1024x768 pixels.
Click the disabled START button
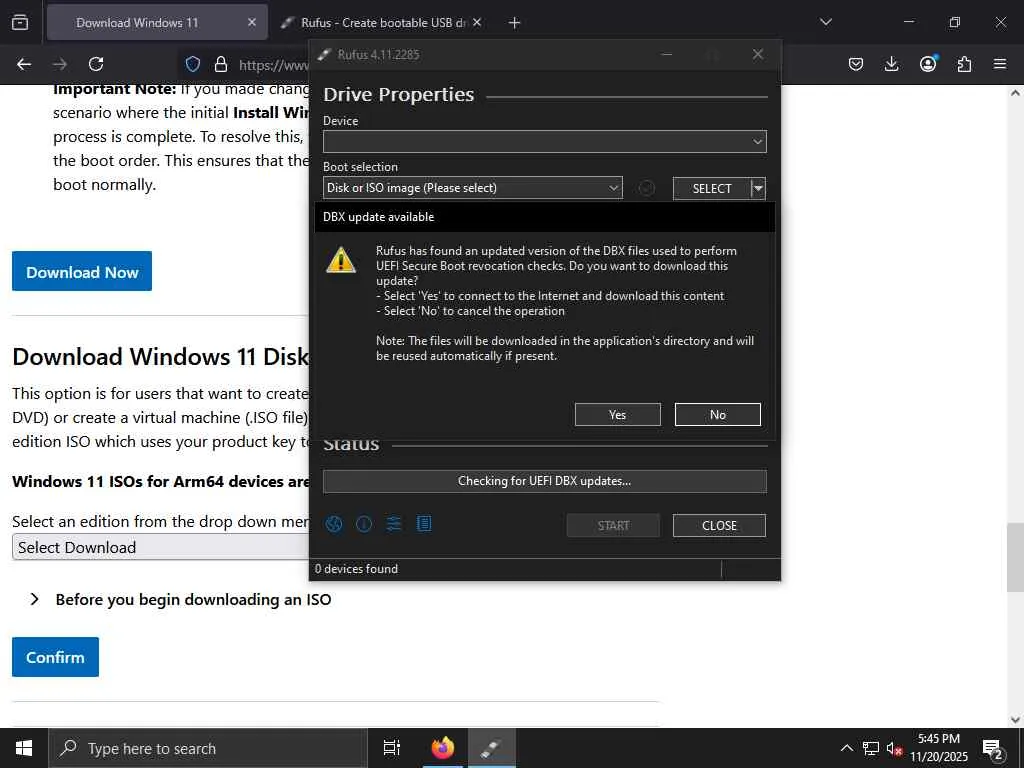613,526
